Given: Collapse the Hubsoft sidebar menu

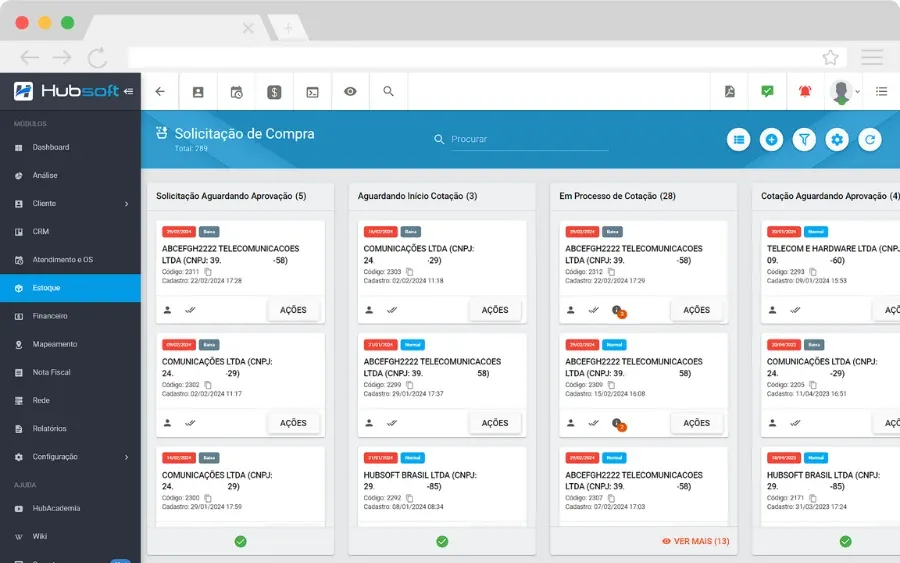Looking at the screenshot, I should click(128, 91).
